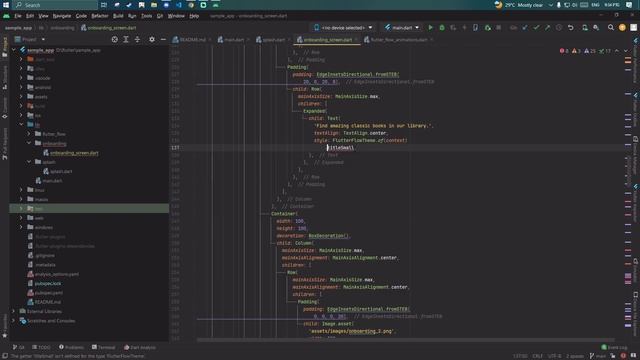
Task: Start debugging with the green bug icon
Action: [442, 28]
